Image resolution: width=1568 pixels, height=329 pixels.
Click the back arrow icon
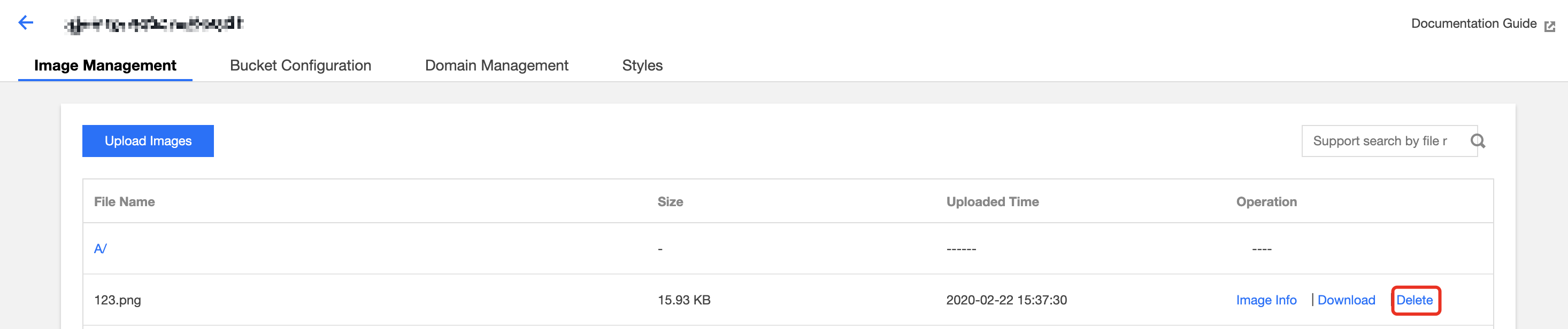tap(26, 23)
